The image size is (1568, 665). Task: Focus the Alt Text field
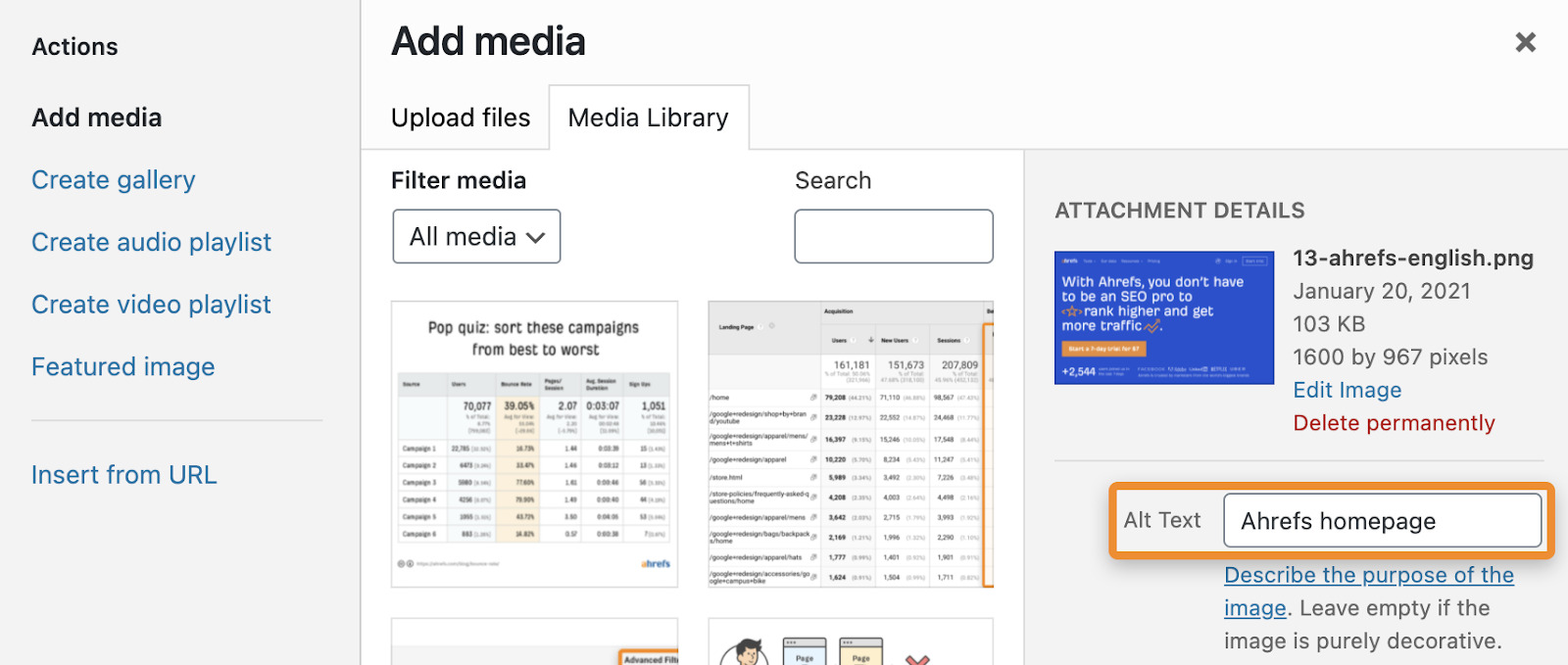tap(1381, 520)
